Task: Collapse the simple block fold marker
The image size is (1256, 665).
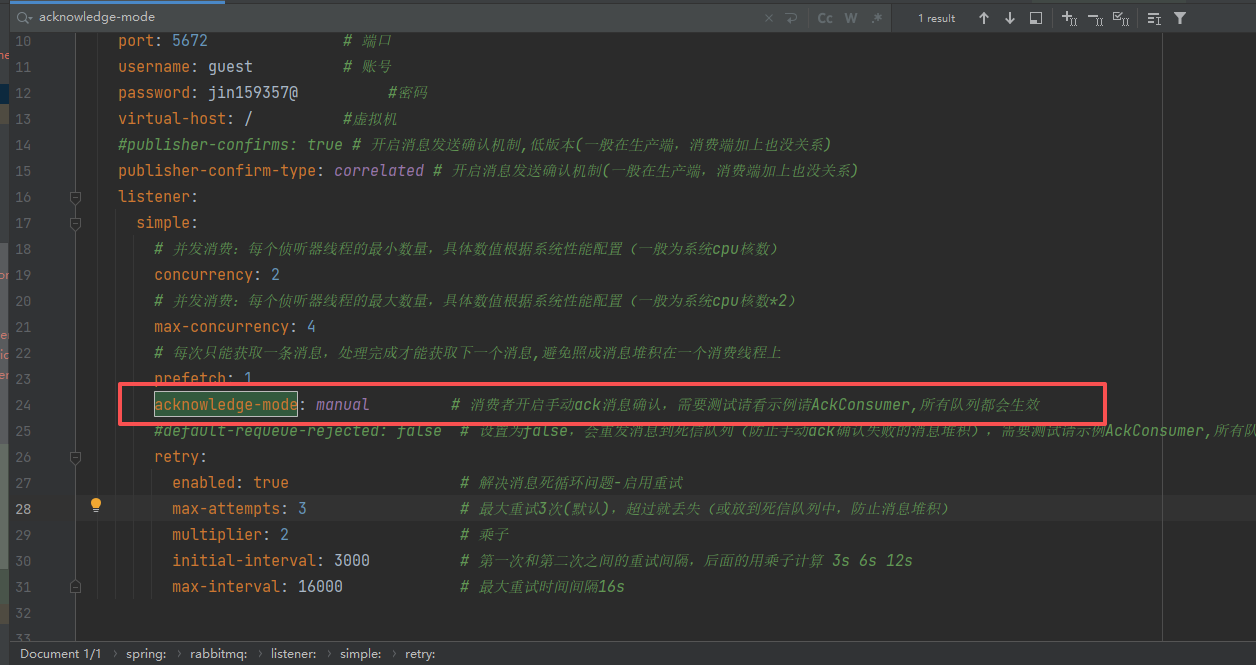Action: (75, 223)
